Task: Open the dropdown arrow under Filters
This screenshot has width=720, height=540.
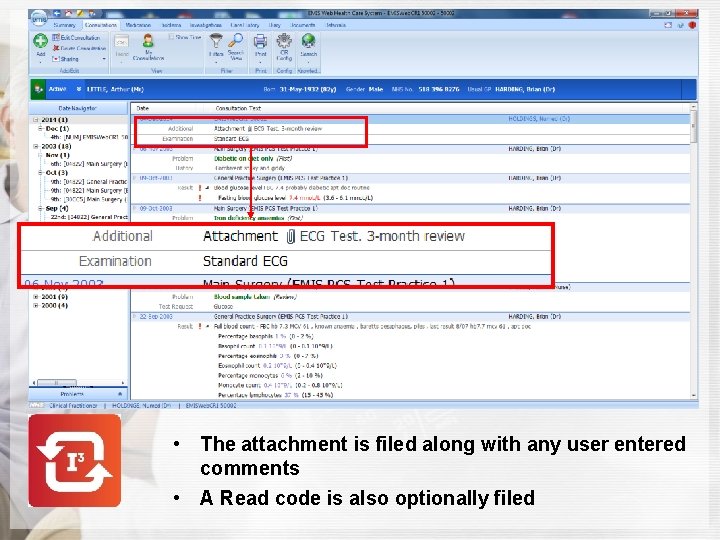Action: click(x=215, y=62)
